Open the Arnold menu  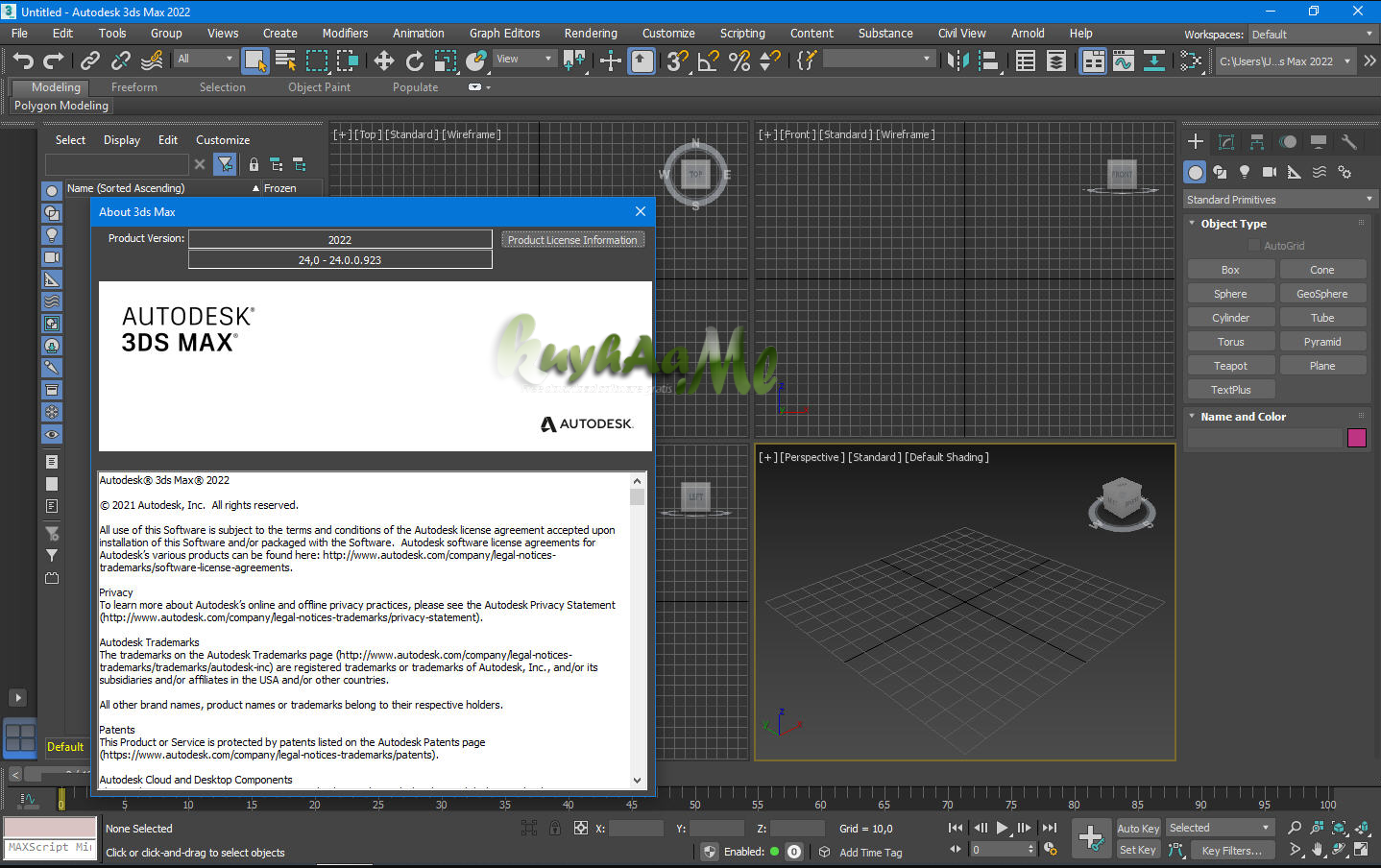[1028, 33]
